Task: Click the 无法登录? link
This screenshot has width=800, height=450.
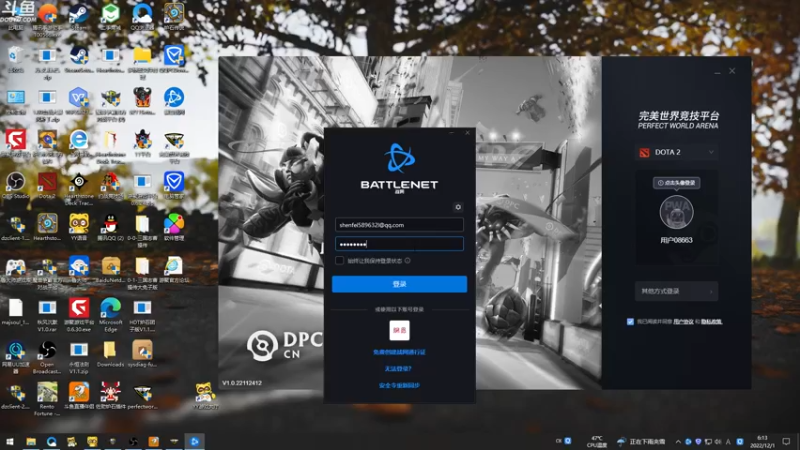Action: pos(398,368)
